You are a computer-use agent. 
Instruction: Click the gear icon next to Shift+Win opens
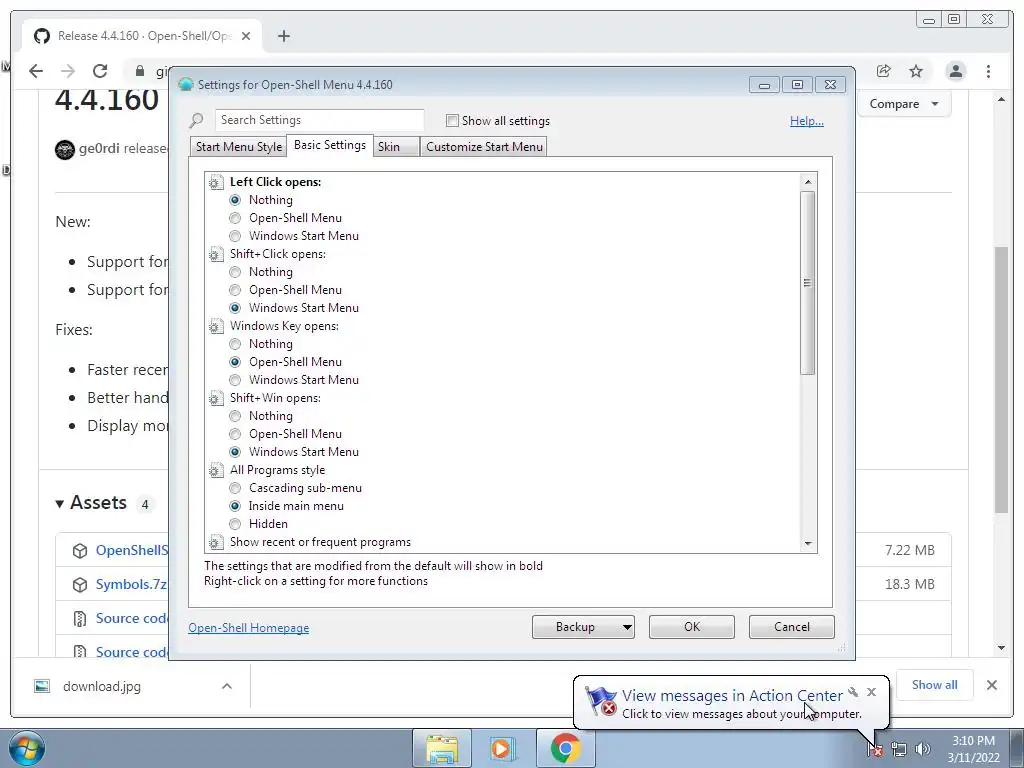pyautogui.click(x=216, y=398)
